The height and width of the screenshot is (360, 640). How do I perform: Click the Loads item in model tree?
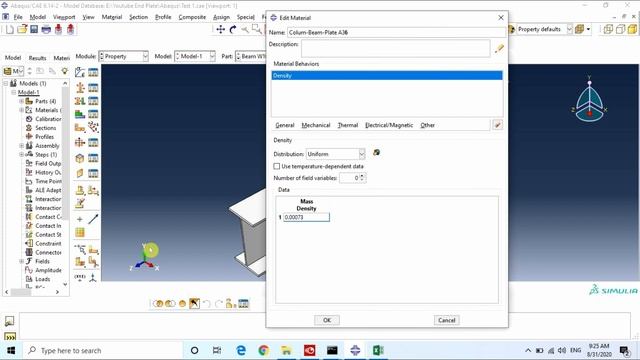[42, 279]
